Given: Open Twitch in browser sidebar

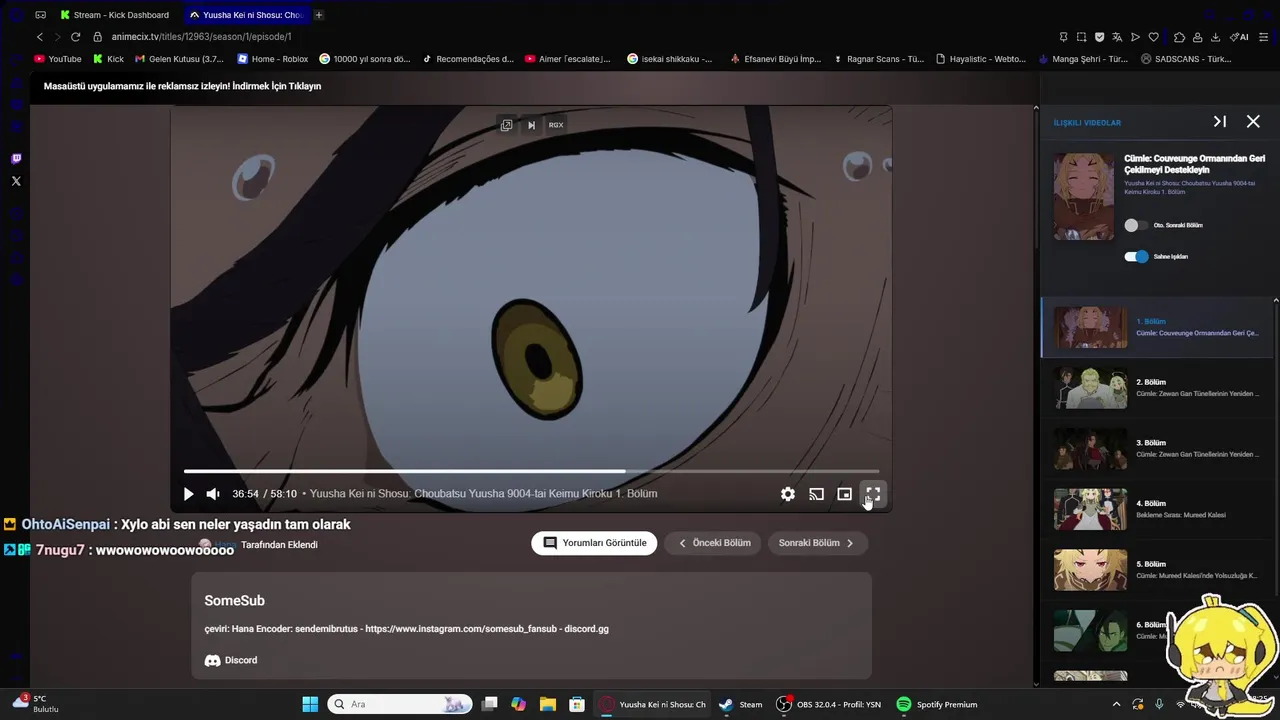Looking at the screenshot, I should [16, 159].
